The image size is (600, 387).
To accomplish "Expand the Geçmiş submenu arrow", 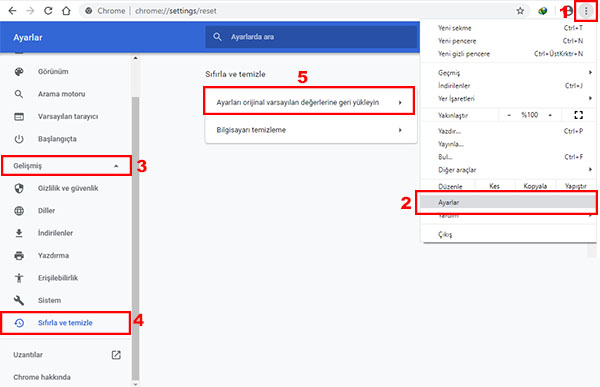I will (590, 72).
